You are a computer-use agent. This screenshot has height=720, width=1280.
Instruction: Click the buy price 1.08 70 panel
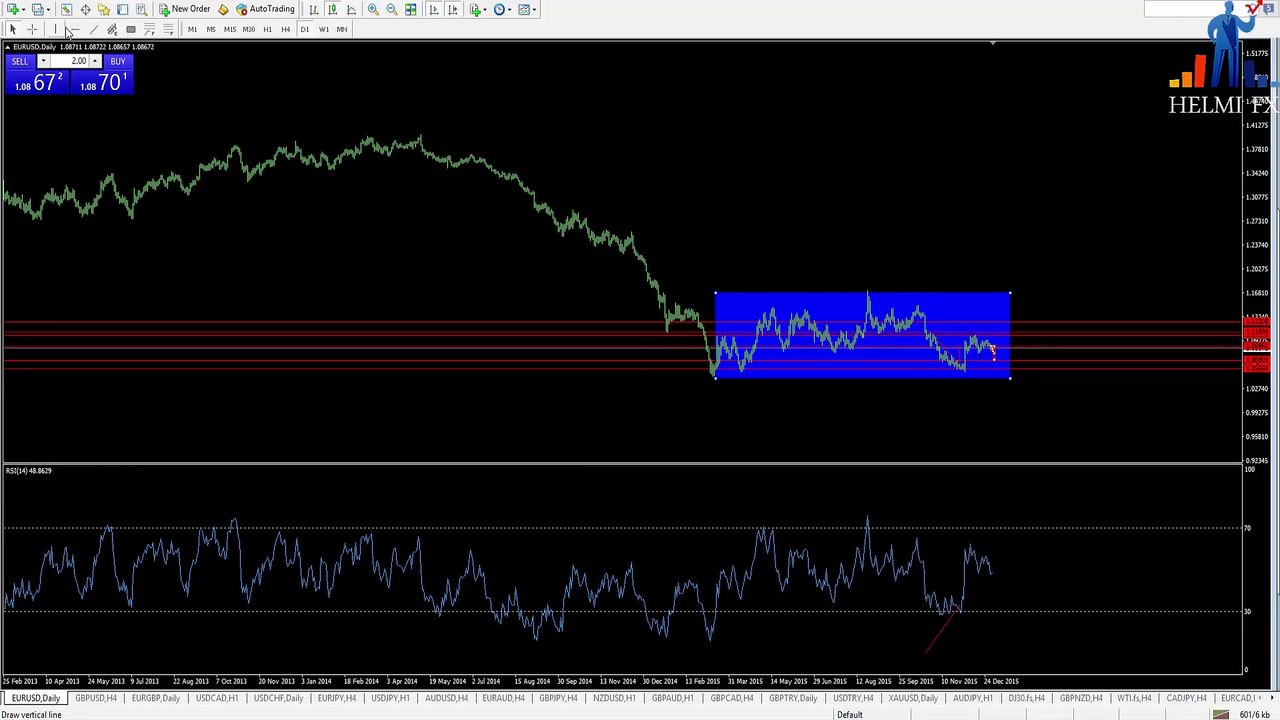(x=101, y=83)
